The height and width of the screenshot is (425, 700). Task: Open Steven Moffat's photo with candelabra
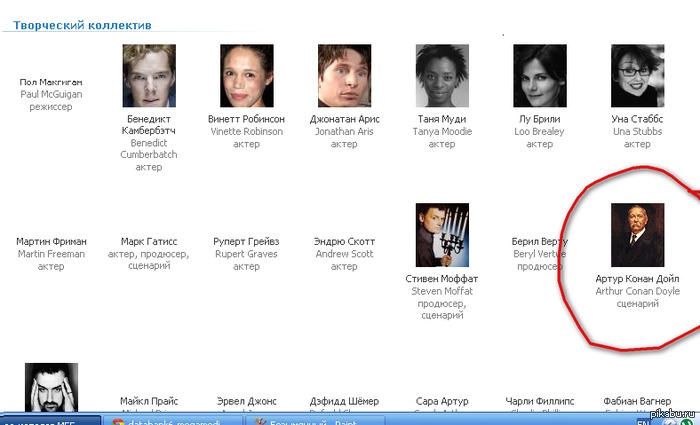coord(441,235)
